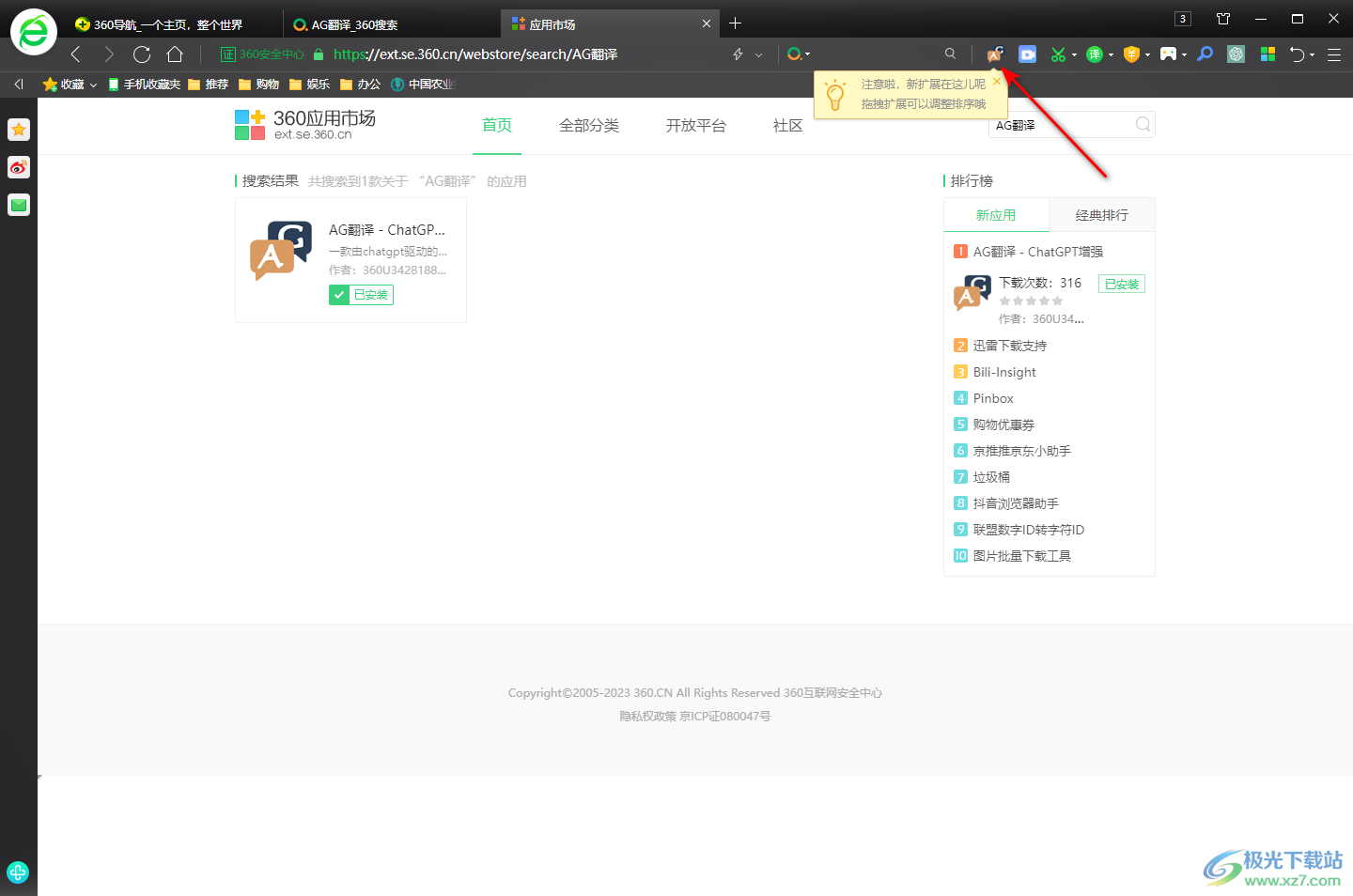Open the 360 search engine selector dropdown
The width and height of the screenshot is (1353, 896).
[799, 54]
